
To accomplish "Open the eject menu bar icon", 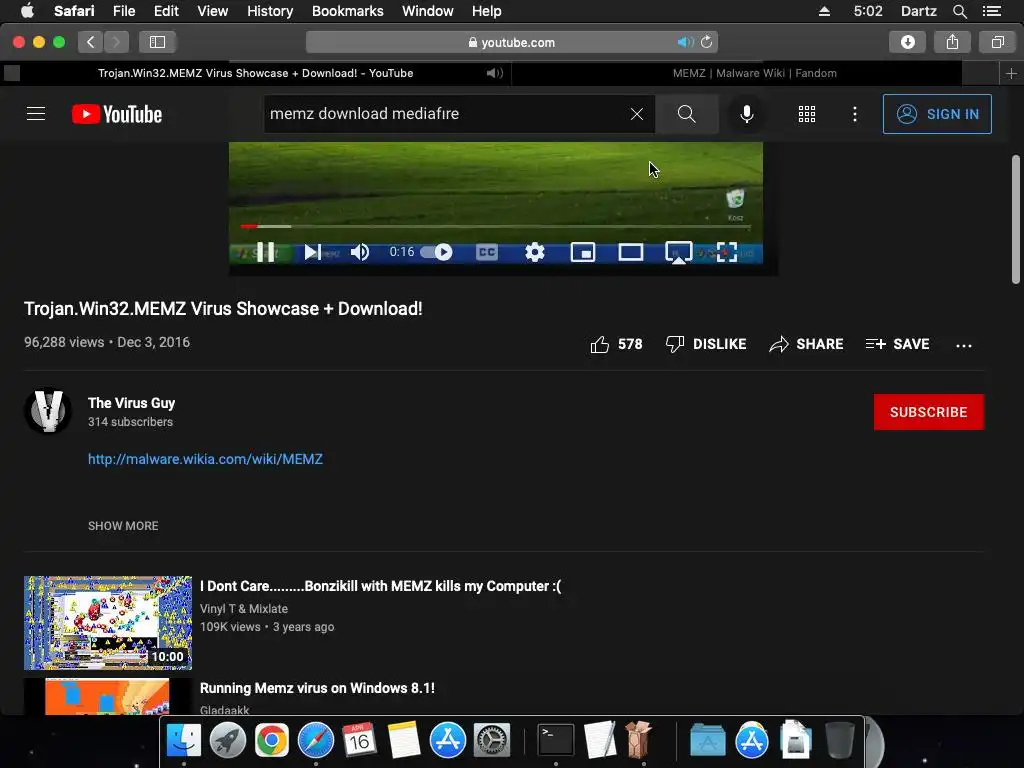I will (824, 11).
